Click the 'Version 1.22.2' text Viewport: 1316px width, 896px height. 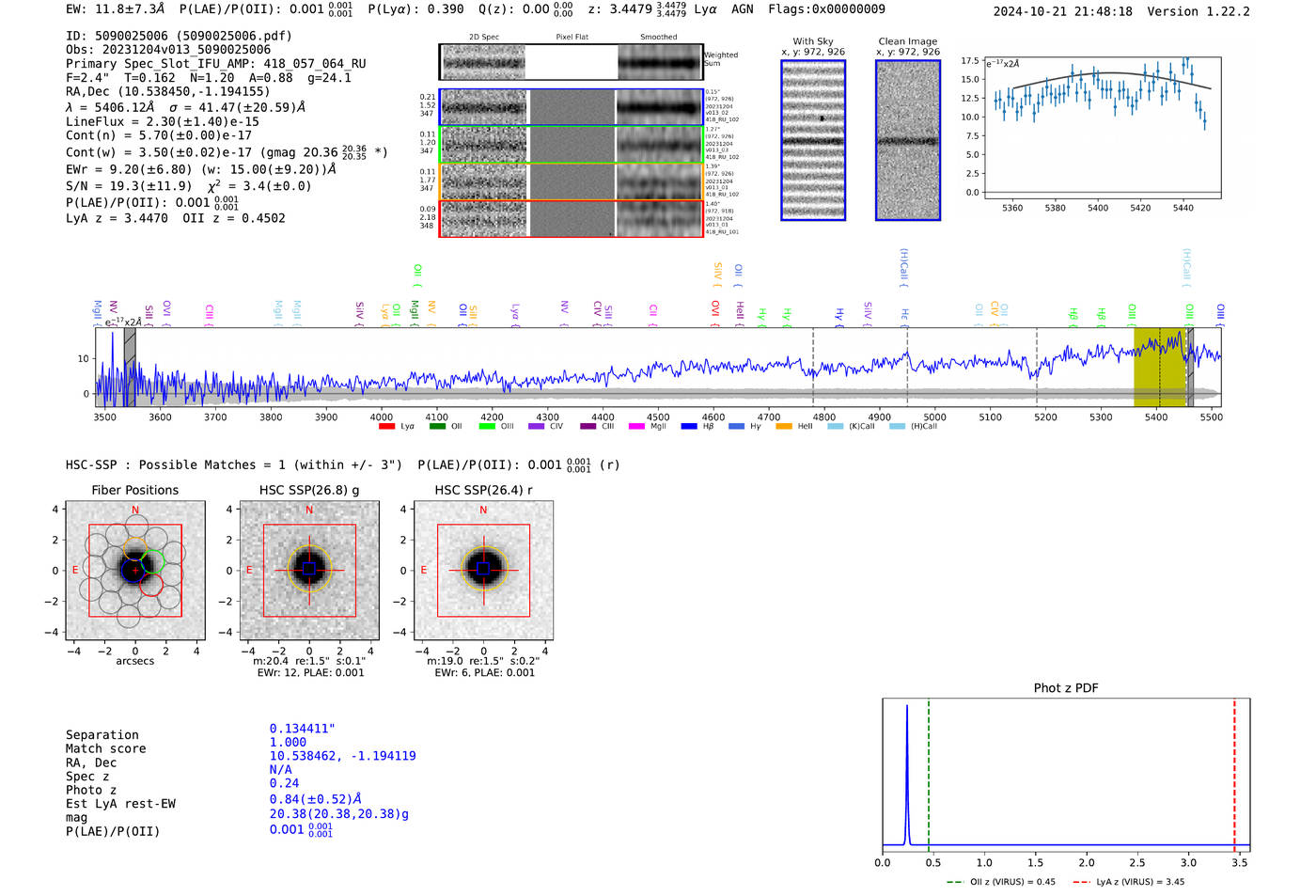(1198, 11)
